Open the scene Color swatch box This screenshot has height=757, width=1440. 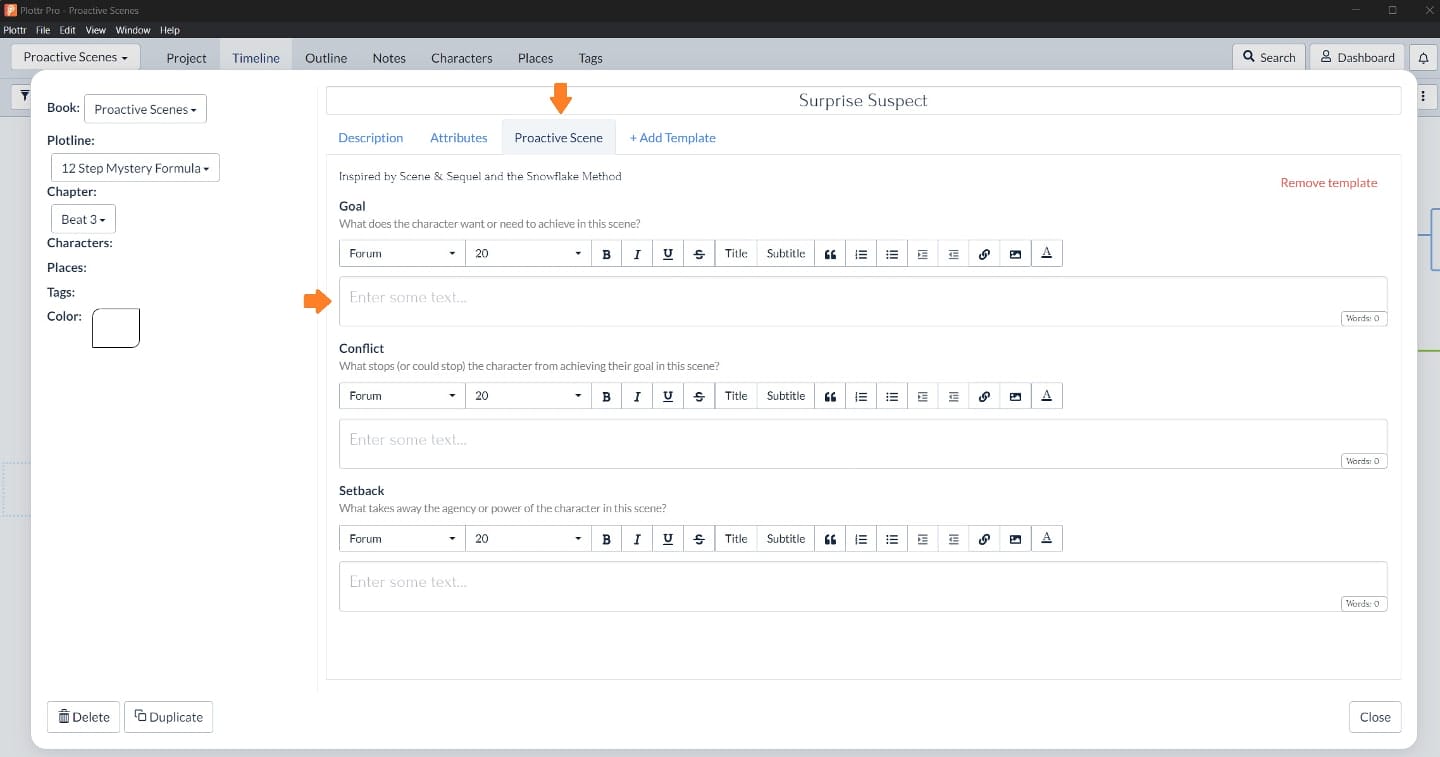click(x=116, y=328)
